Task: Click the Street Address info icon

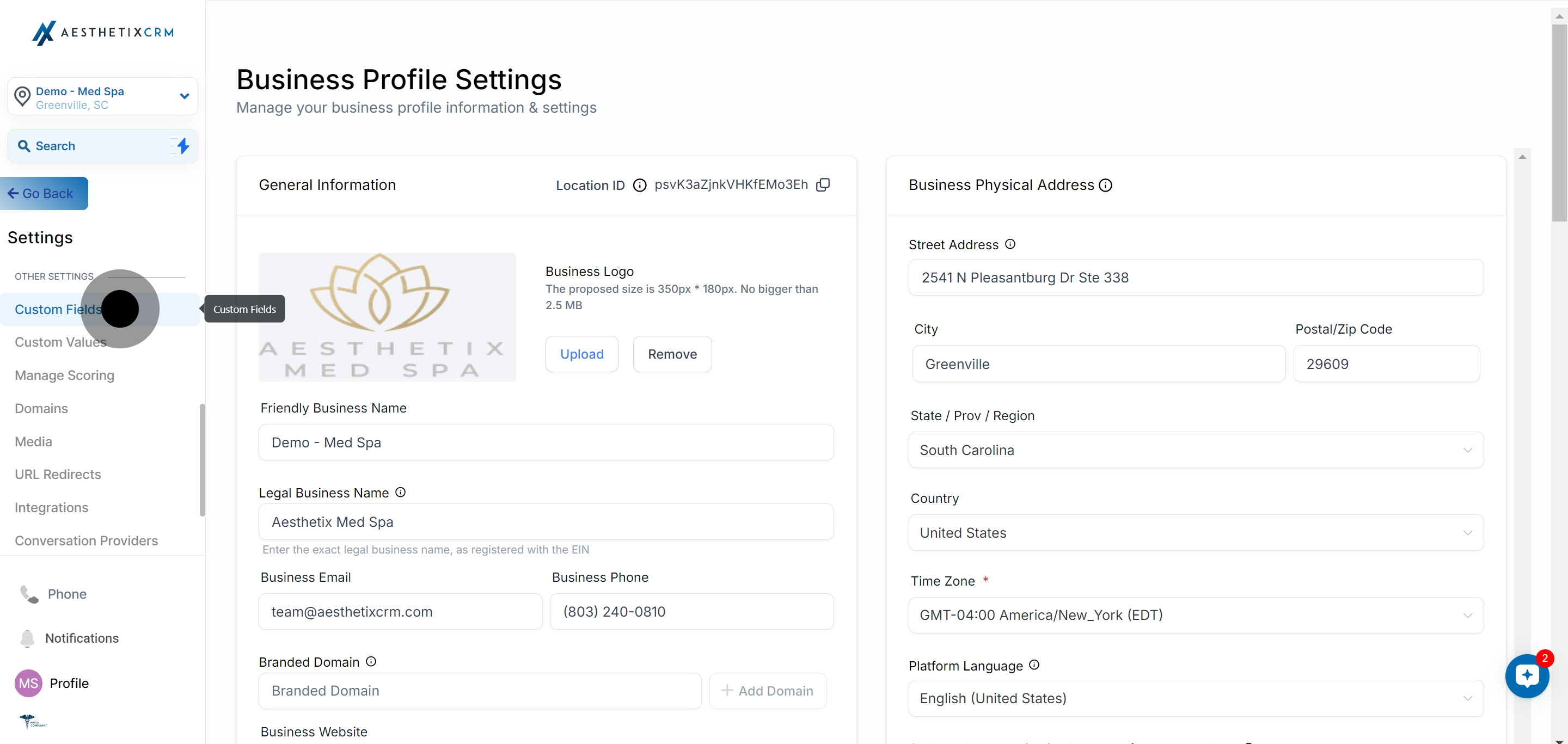Action: pos(1010,244)
